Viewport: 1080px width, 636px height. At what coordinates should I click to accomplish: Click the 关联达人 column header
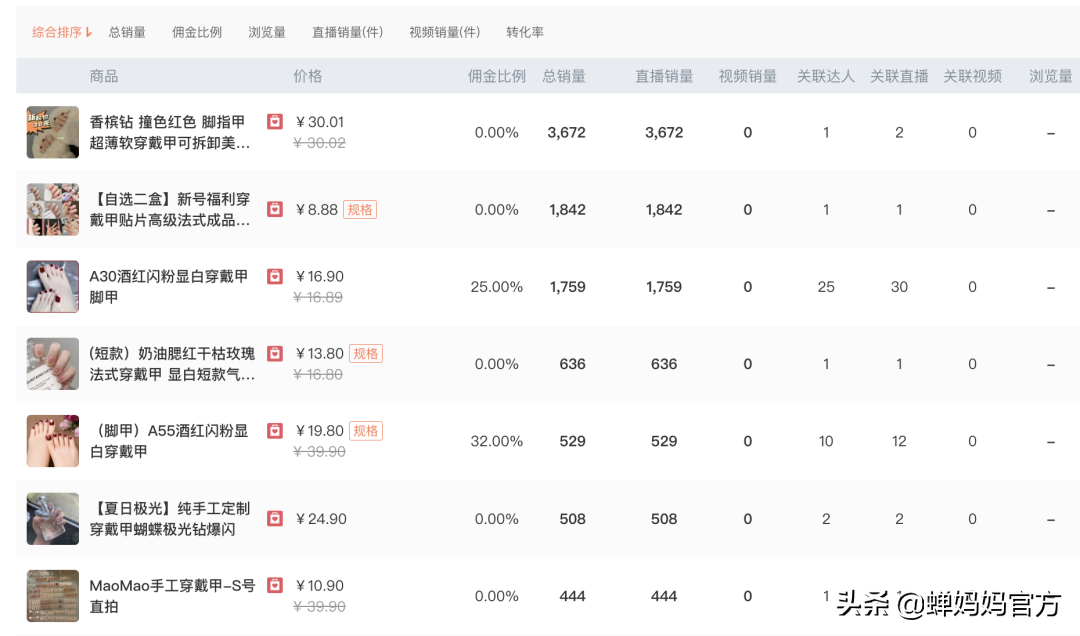point(826,76)
